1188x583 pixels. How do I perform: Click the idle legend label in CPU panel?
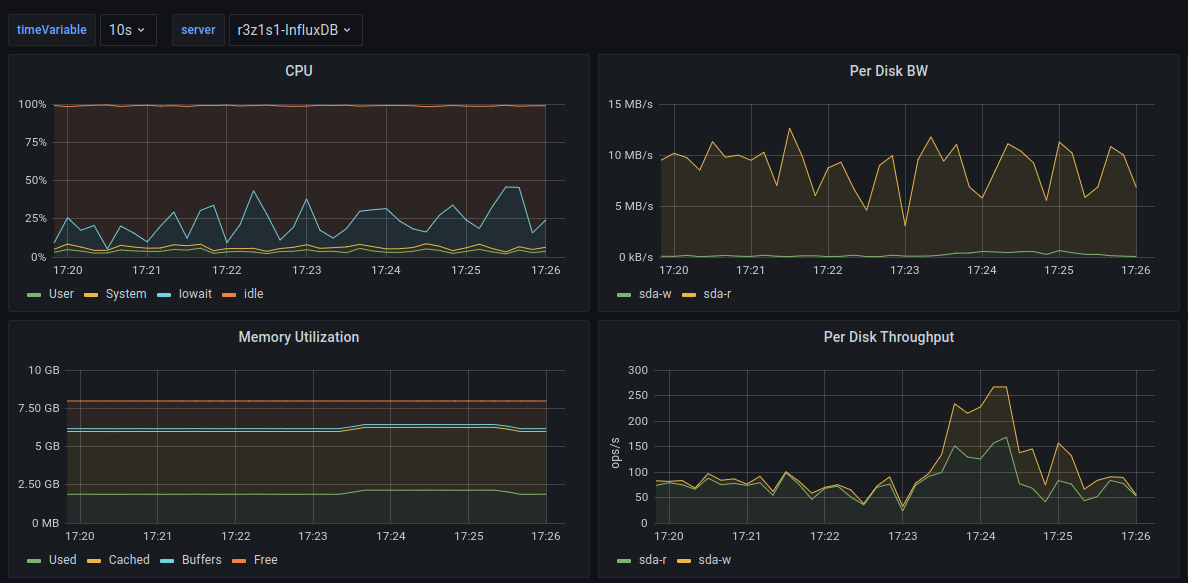(253, 294)
